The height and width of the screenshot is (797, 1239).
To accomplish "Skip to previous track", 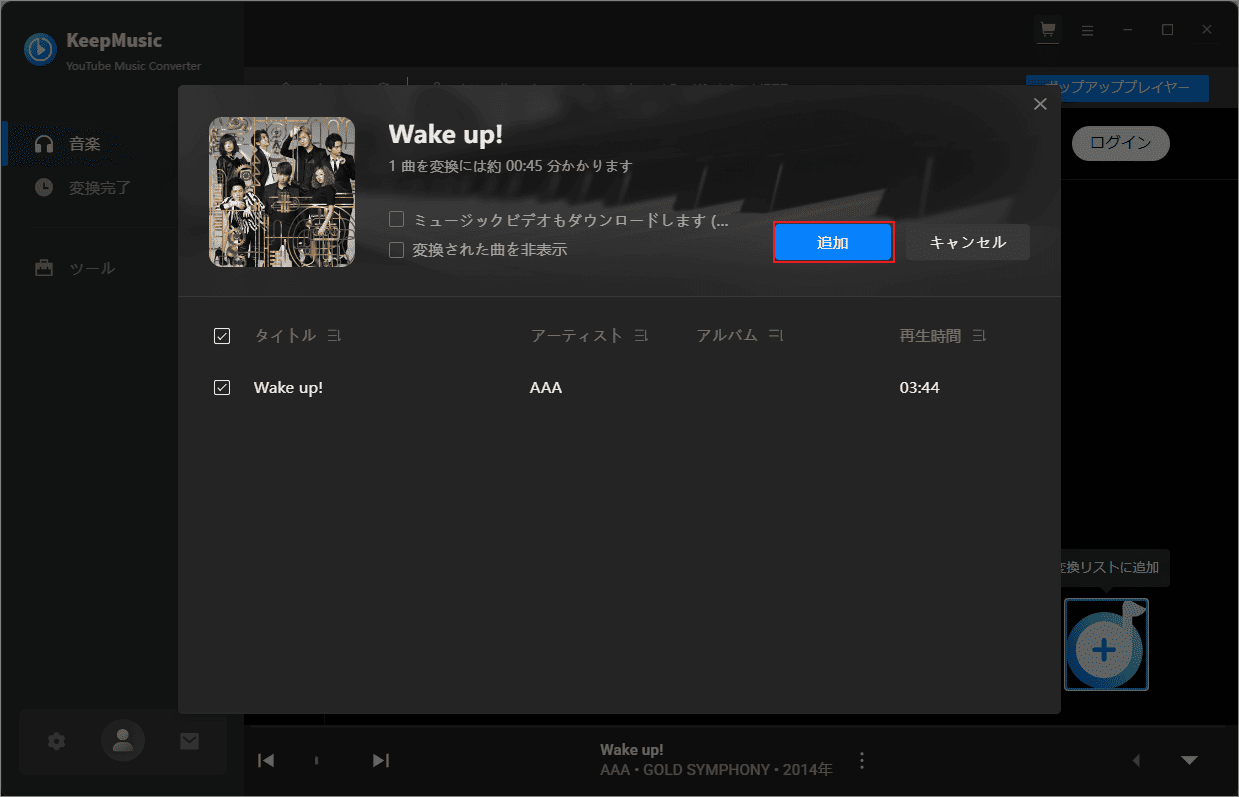I will point(266,761).
